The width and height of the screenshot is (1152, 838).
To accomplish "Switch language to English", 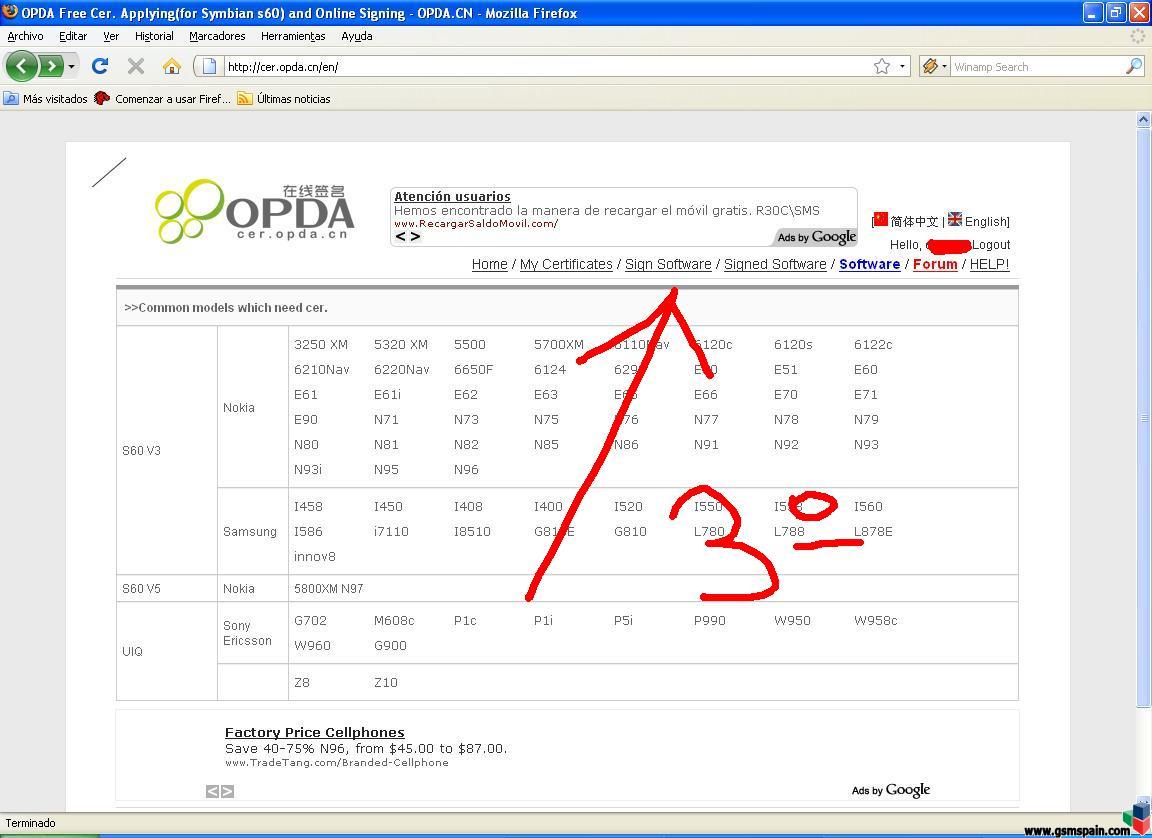I will 985,221.
